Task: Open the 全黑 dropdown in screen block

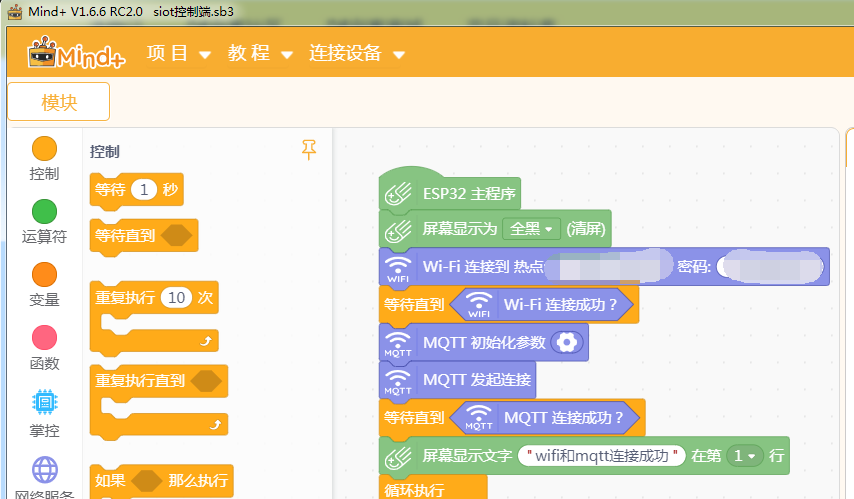Action: [x=531, y=229]
